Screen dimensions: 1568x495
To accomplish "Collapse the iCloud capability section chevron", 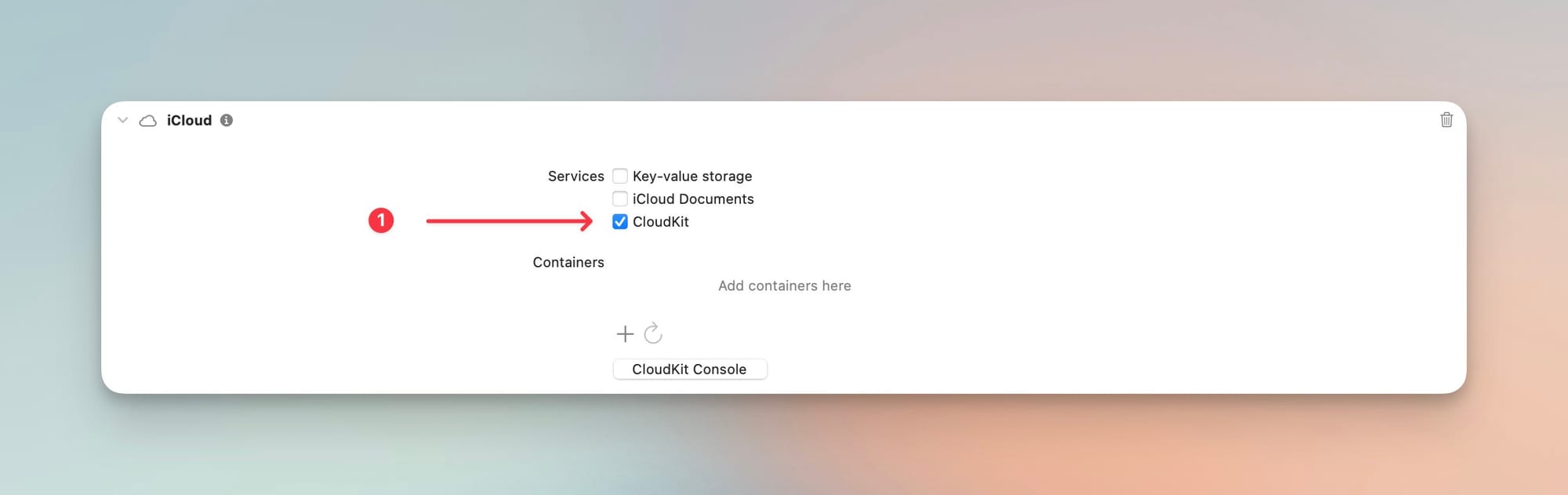I will coord(122,120).
